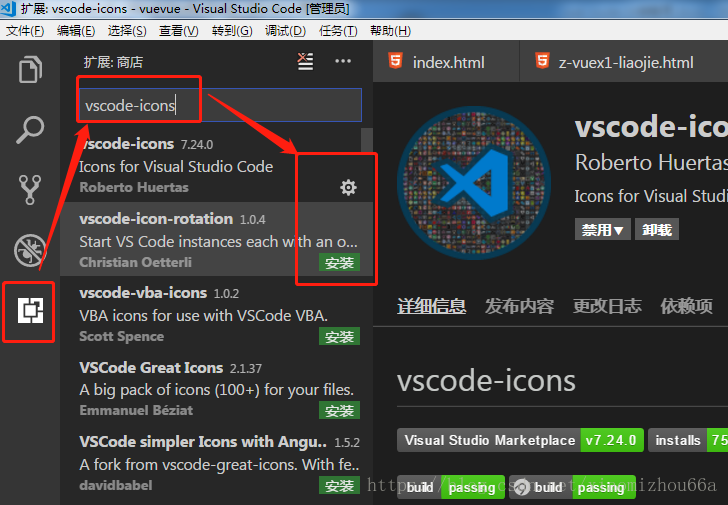The image size is (728, 505).
Task: Click the extension search input field
Action: tap(220, 105)
